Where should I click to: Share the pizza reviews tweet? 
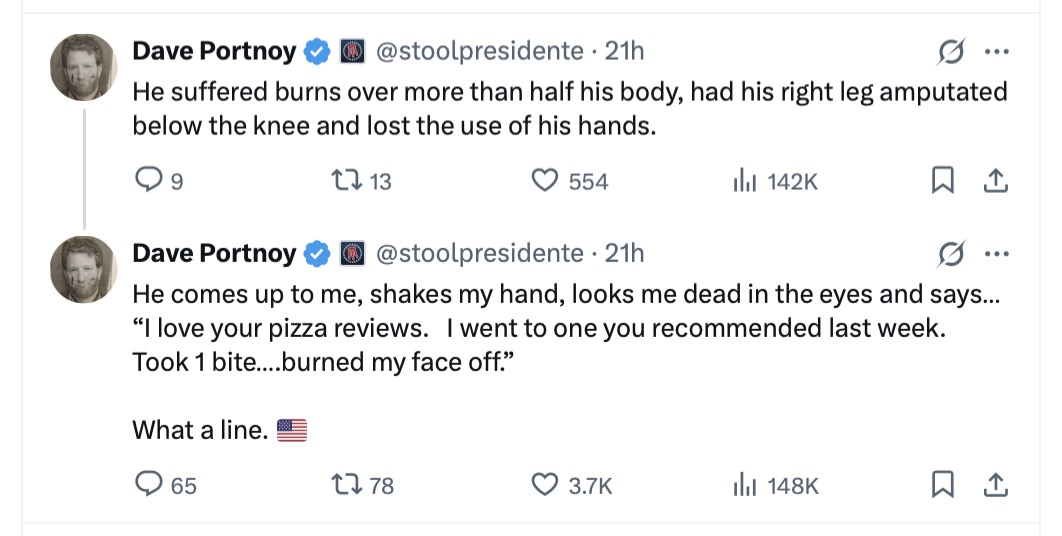995,485
